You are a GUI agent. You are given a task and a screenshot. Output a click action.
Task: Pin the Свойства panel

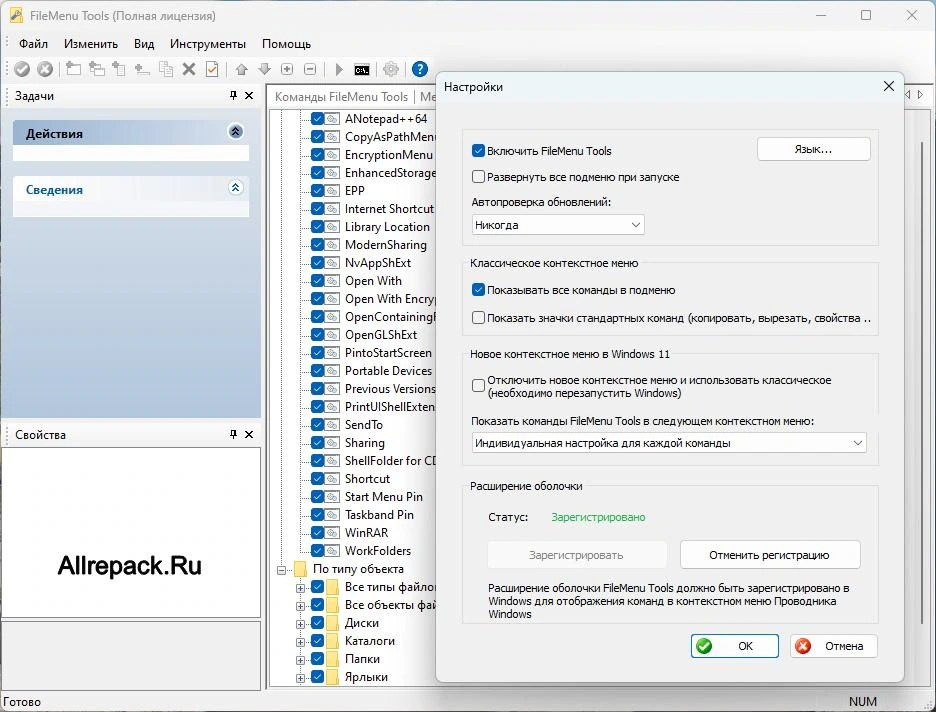233,434
